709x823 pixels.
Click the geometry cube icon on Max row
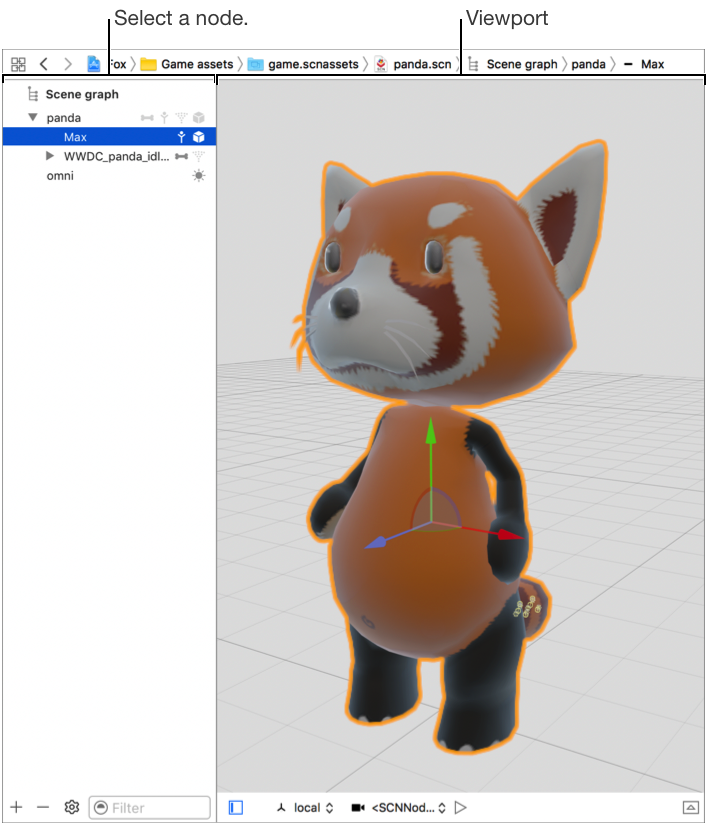[x=198, y=137]
